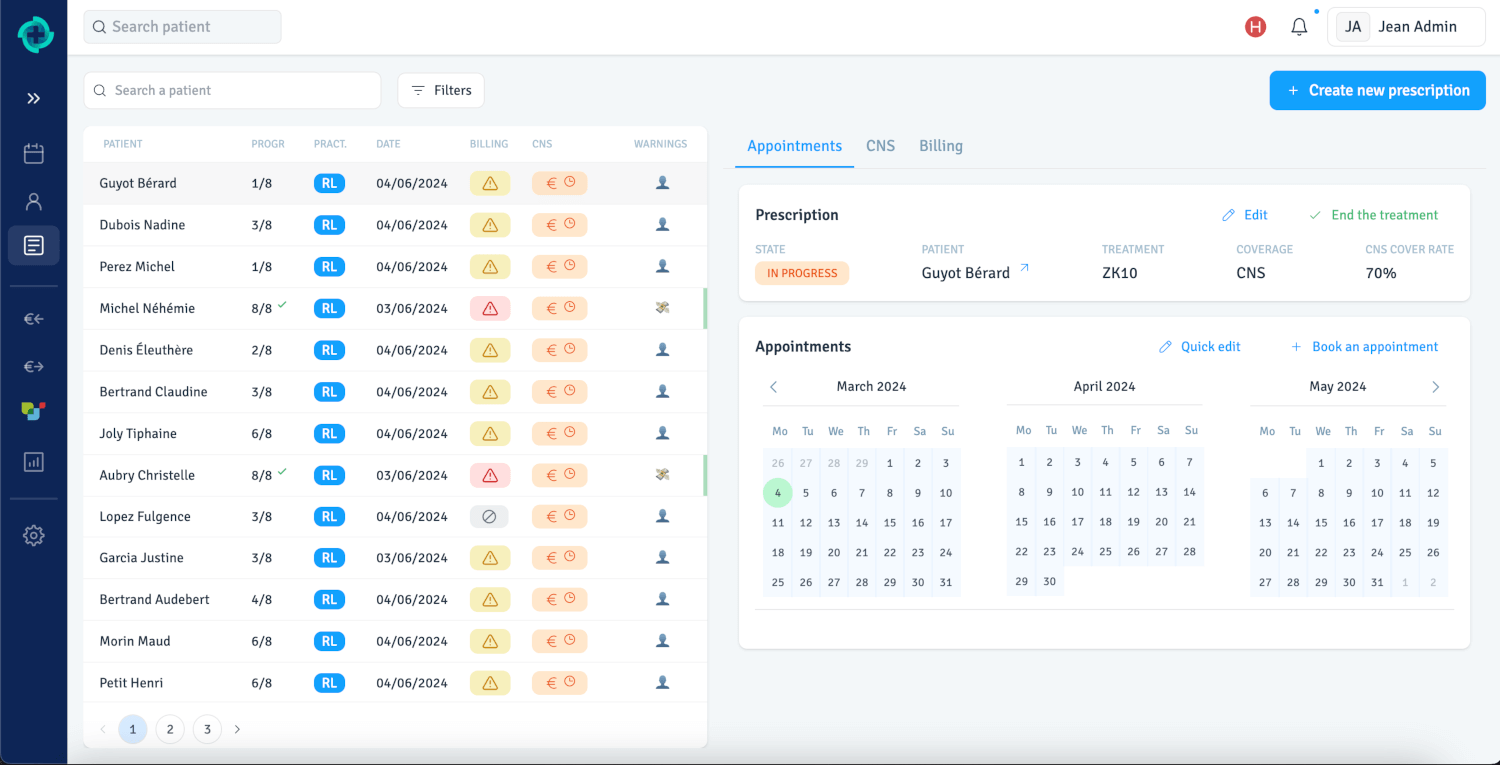Screen dimensions: 1500x765
Task: Focus the top Search patient field
Action: pos(182,27)
